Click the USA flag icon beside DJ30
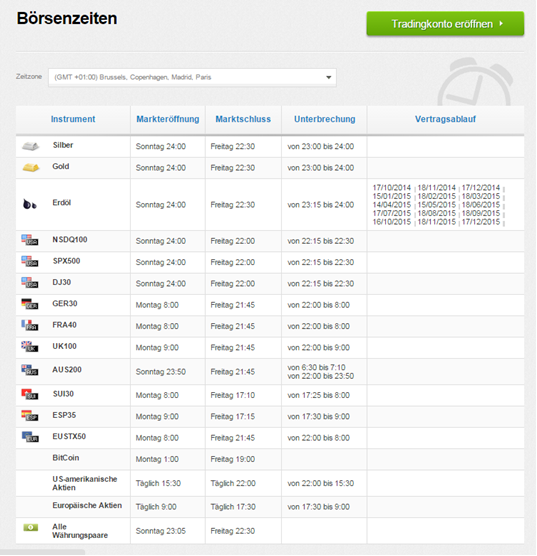537x556 pixels. [30, 283]
